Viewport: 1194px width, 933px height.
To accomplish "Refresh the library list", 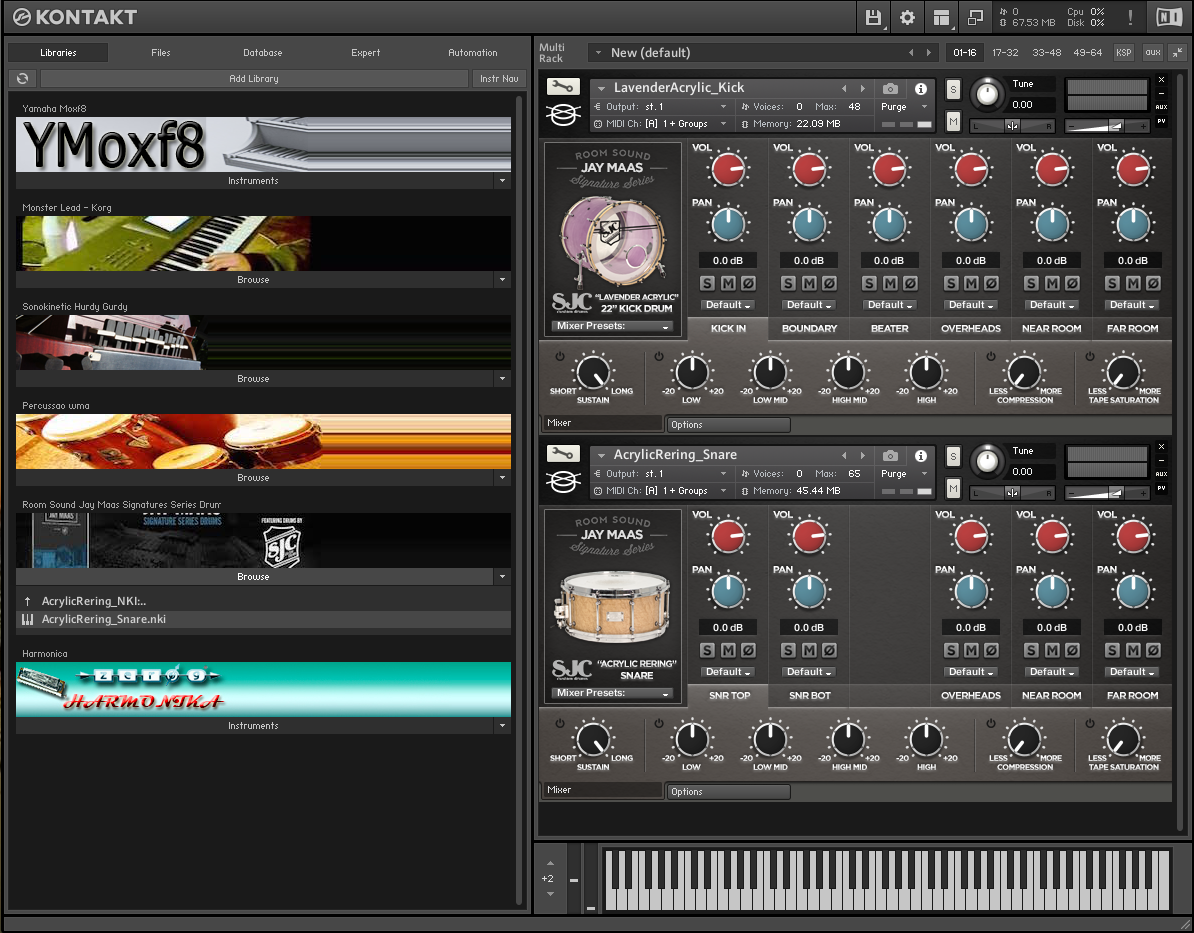I will pyautogui.click(x=23, y=78).
